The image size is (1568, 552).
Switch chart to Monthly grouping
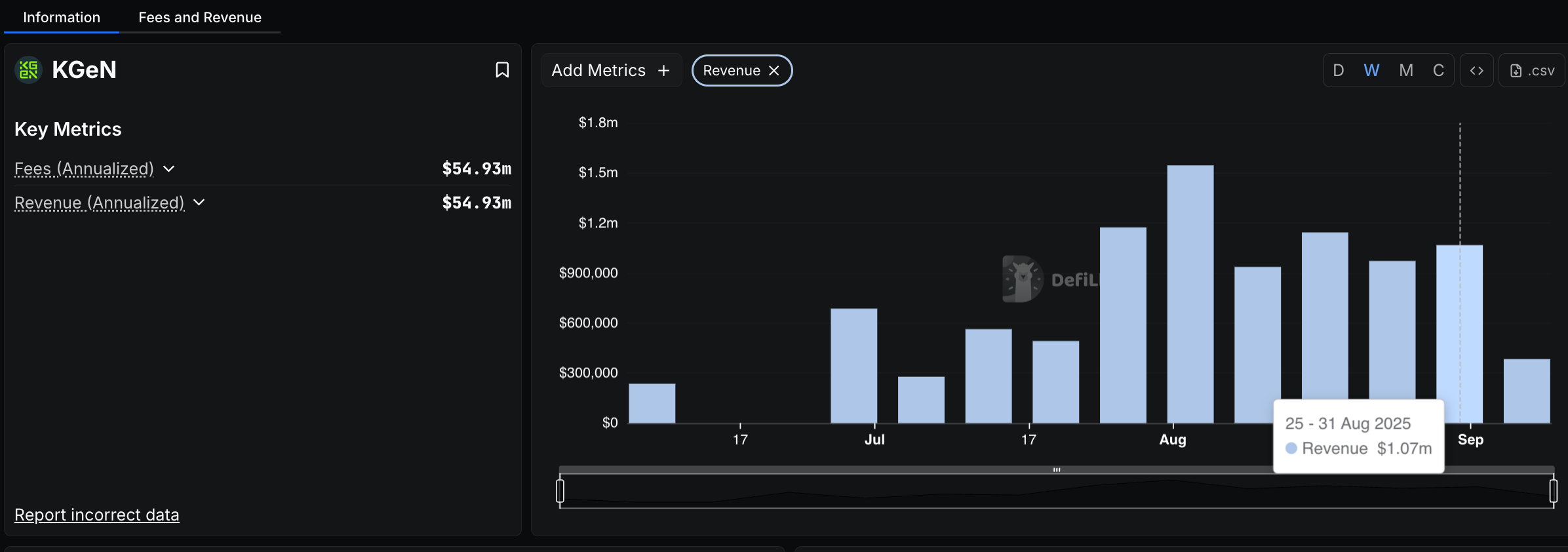click(x=1406, y=70)
